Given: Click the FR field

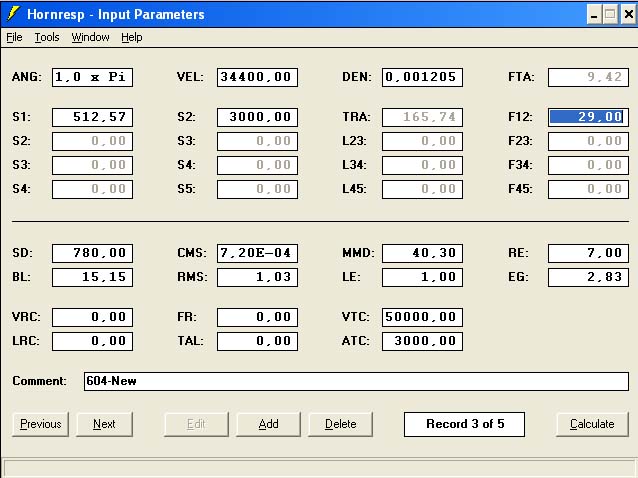Looking at the screenshot, I should (257, 317).
